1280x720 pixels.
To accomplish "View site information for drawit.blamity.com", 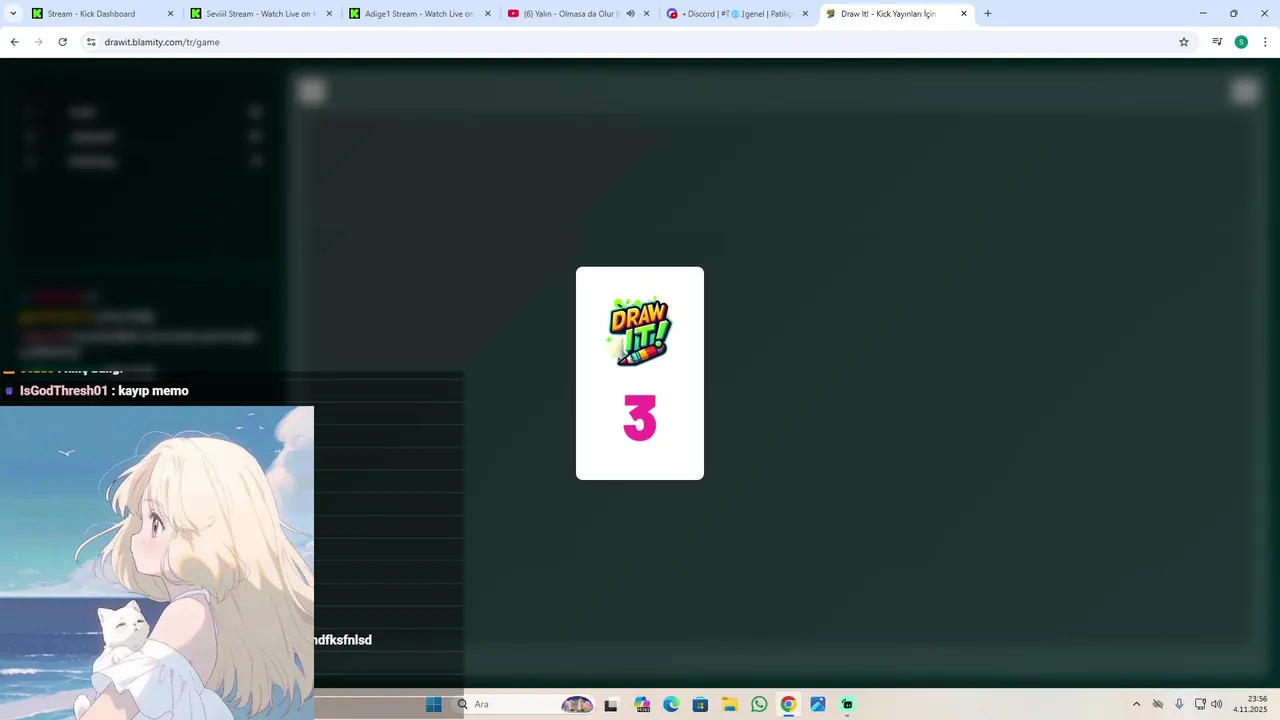I will click(91, 42).
